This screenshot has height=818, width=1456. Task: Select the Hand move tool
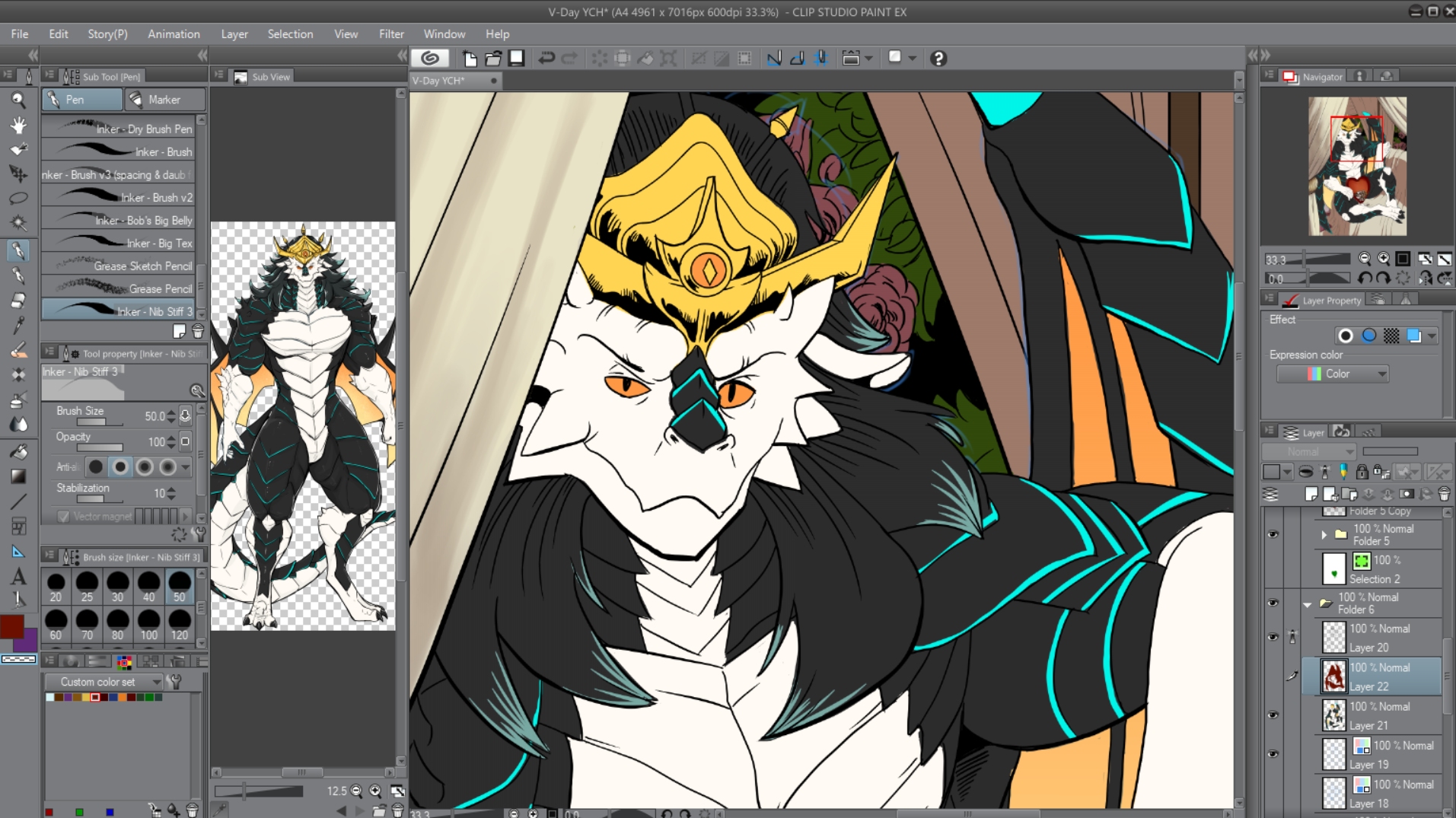click(18, 125)
